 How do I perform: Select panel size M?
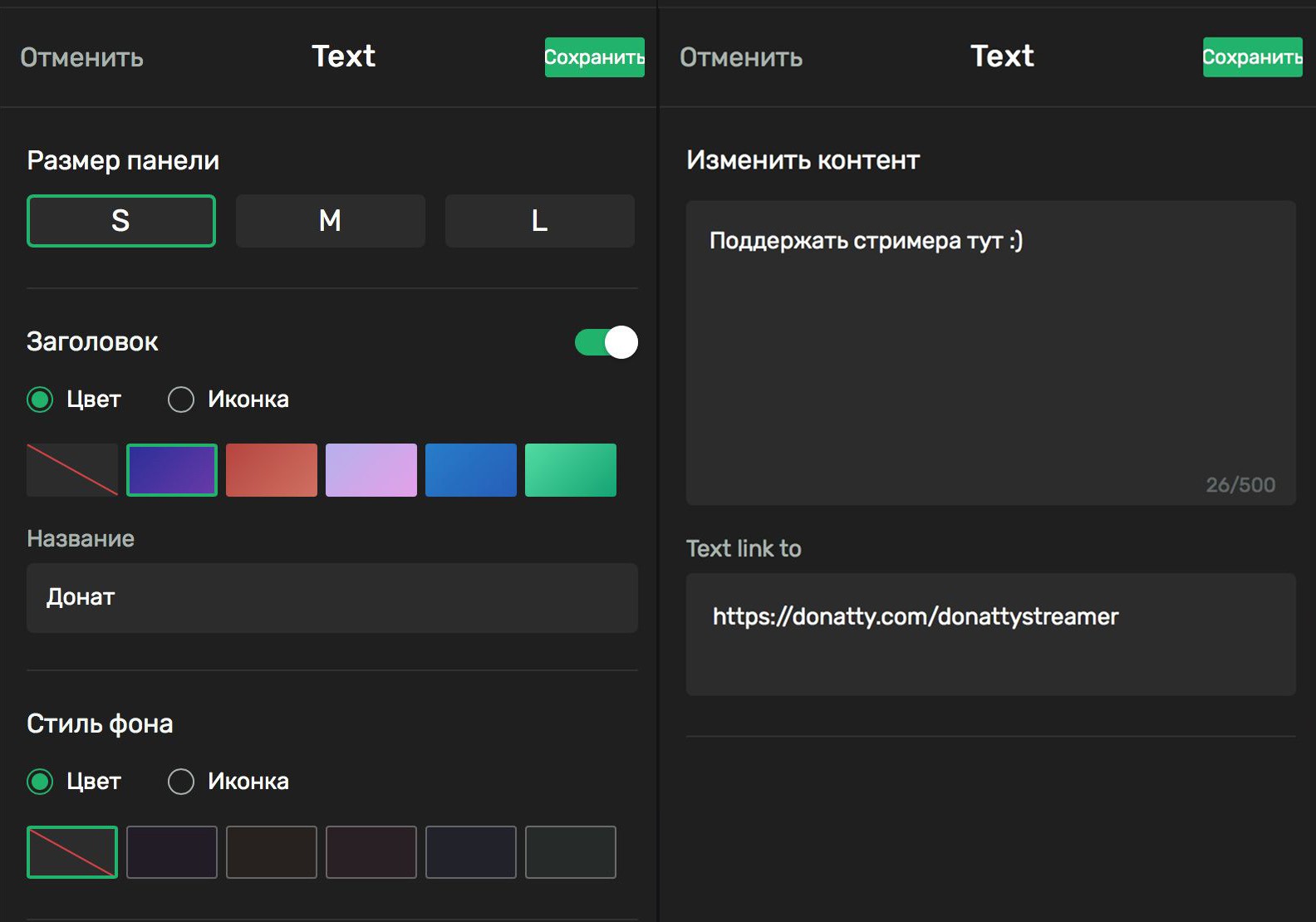pyautogui.click(x=331, y=221)
